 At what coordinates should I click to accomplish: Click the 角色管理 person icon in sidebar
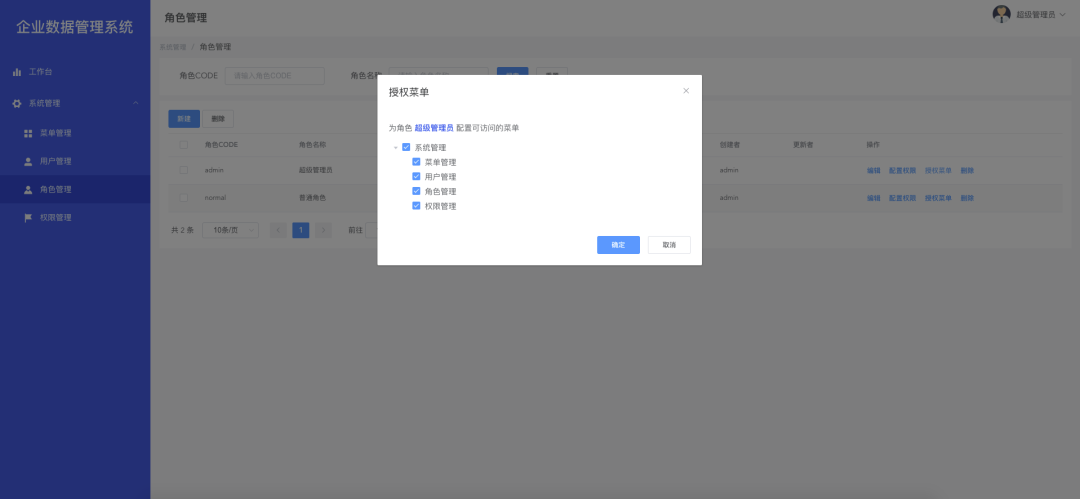(x=28, y=189)
